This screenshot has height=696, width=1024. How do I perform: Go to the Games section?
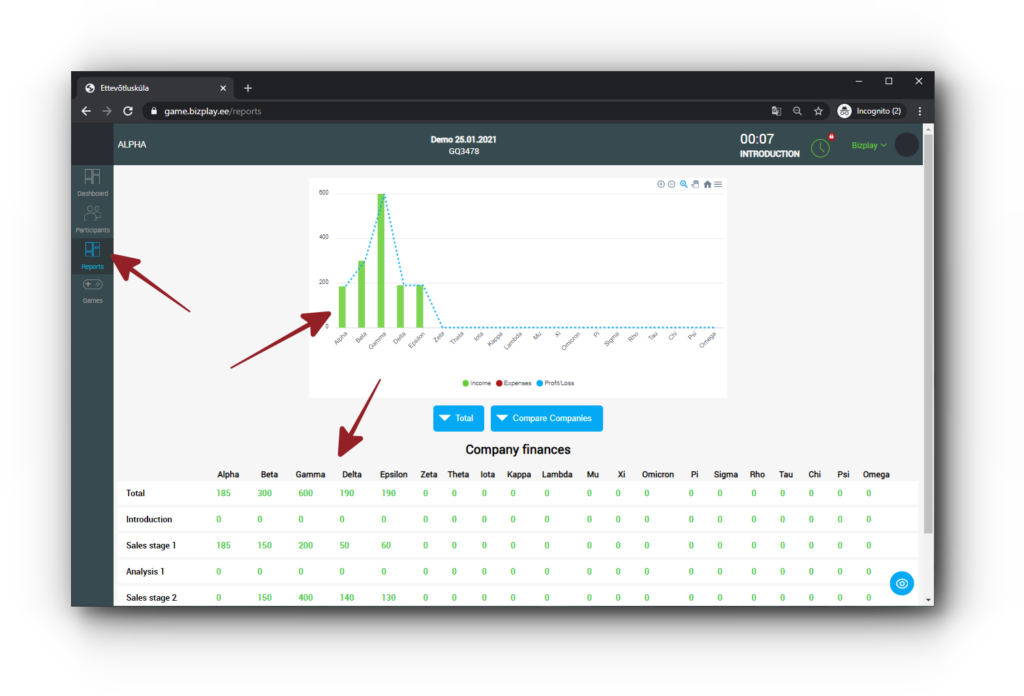tap(92, 288)
